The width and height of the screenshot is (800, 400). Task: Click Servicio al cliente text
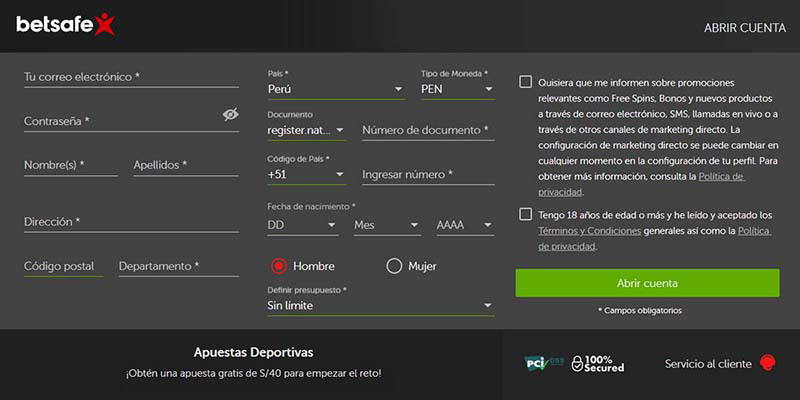[x=708, y=364]
